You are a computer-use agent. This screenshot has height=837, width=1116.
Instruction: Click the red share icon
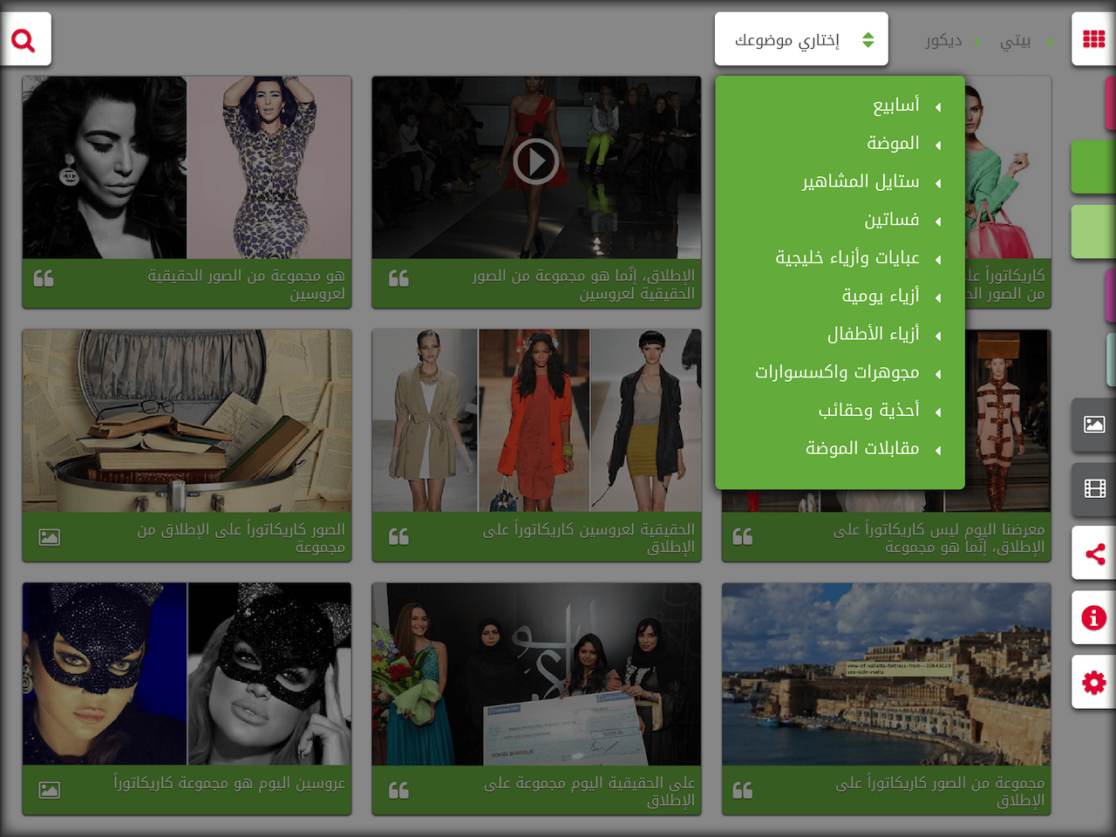click(1094, 554)
